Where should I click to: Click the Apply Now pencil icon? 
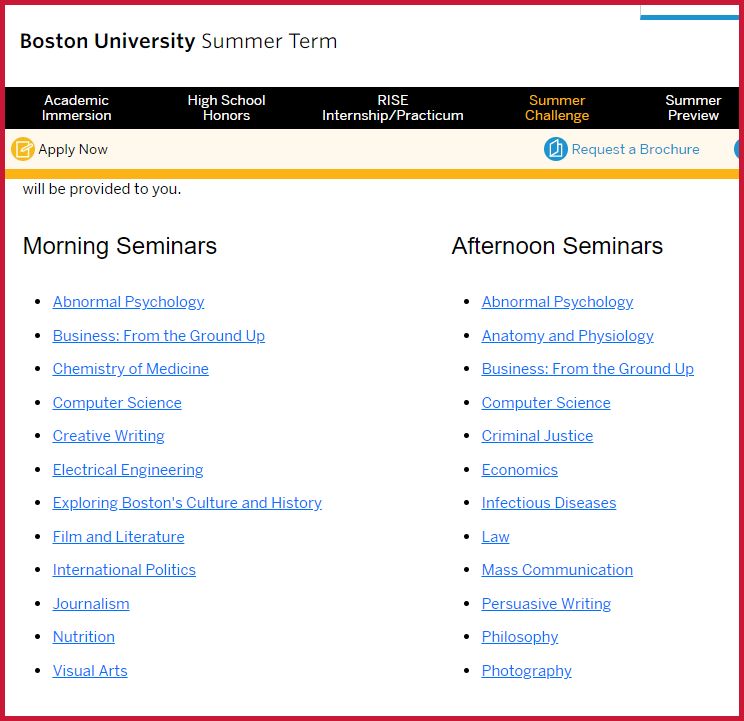(x=22, y=150)
